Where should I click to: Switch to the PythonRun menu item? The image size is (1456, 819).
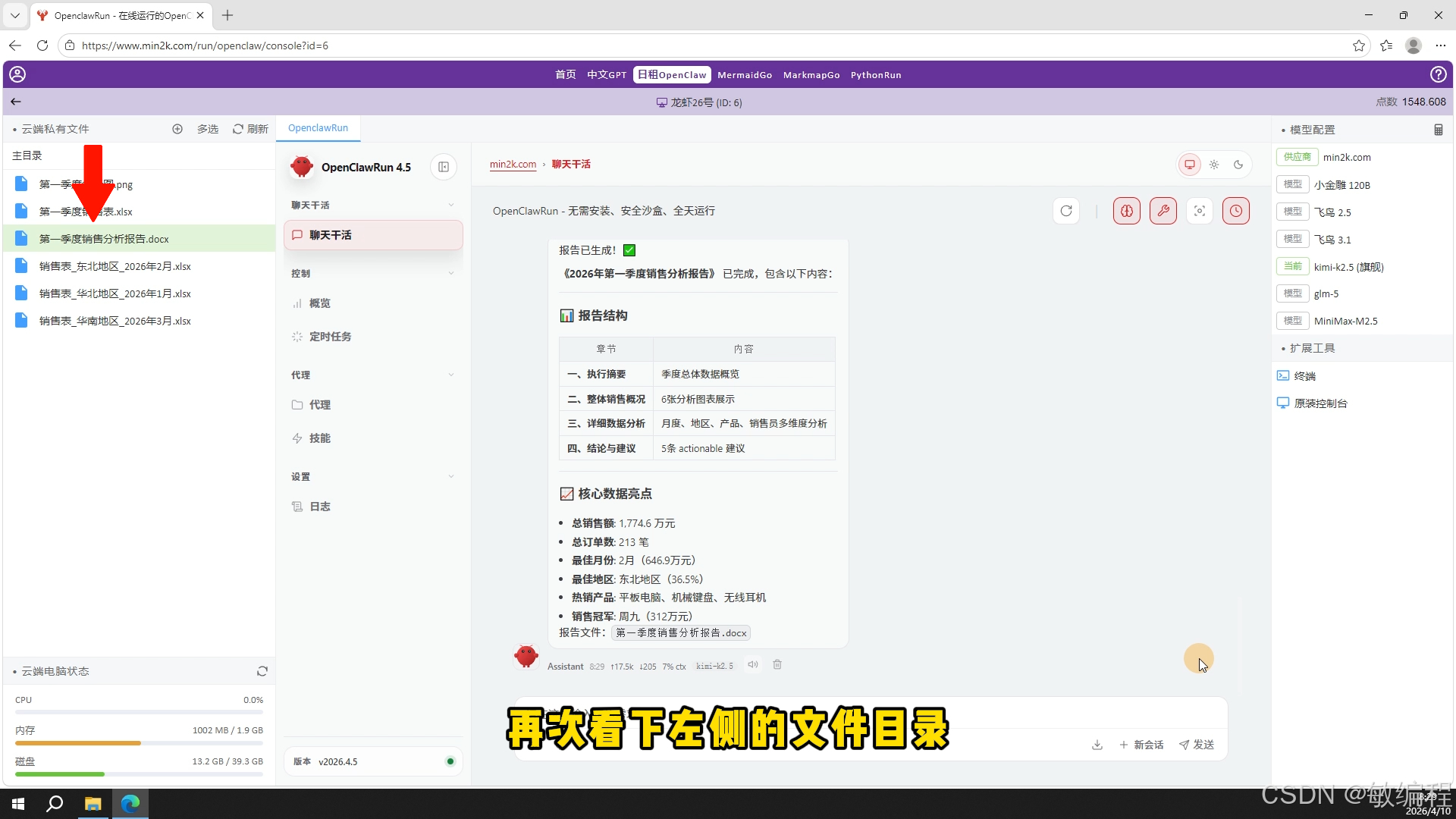tap(876, 74)
